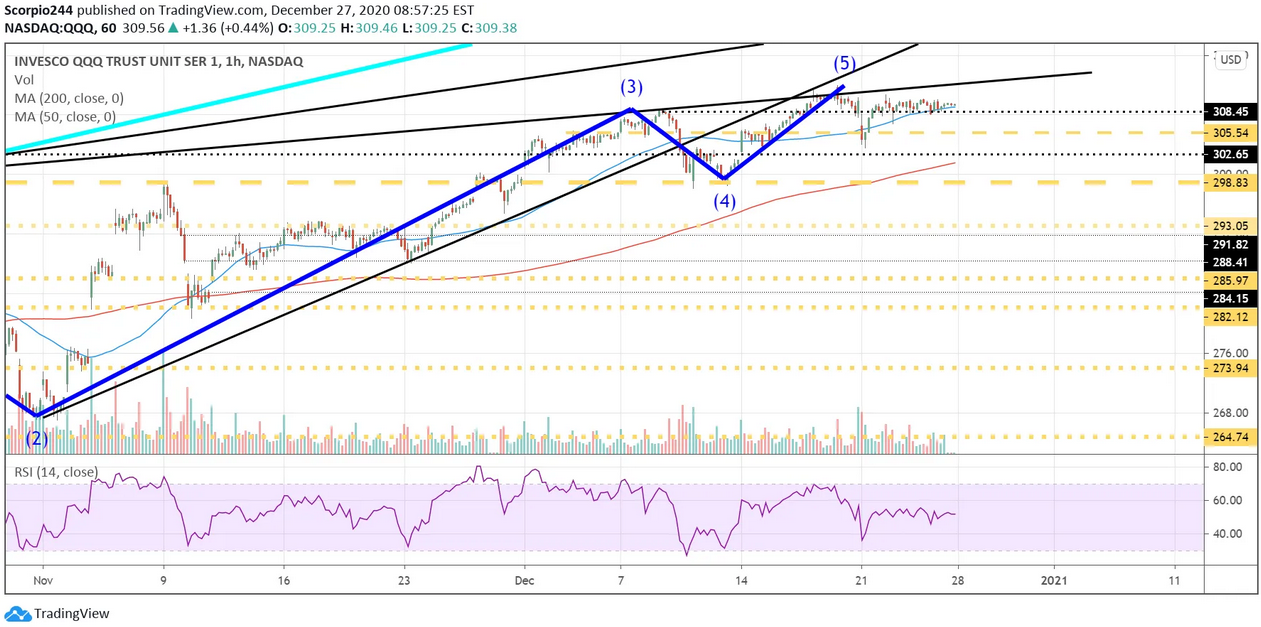Screen dimensions: 1261x627
Task: Click the 28 label on the date axis
Action: (956, 580)
